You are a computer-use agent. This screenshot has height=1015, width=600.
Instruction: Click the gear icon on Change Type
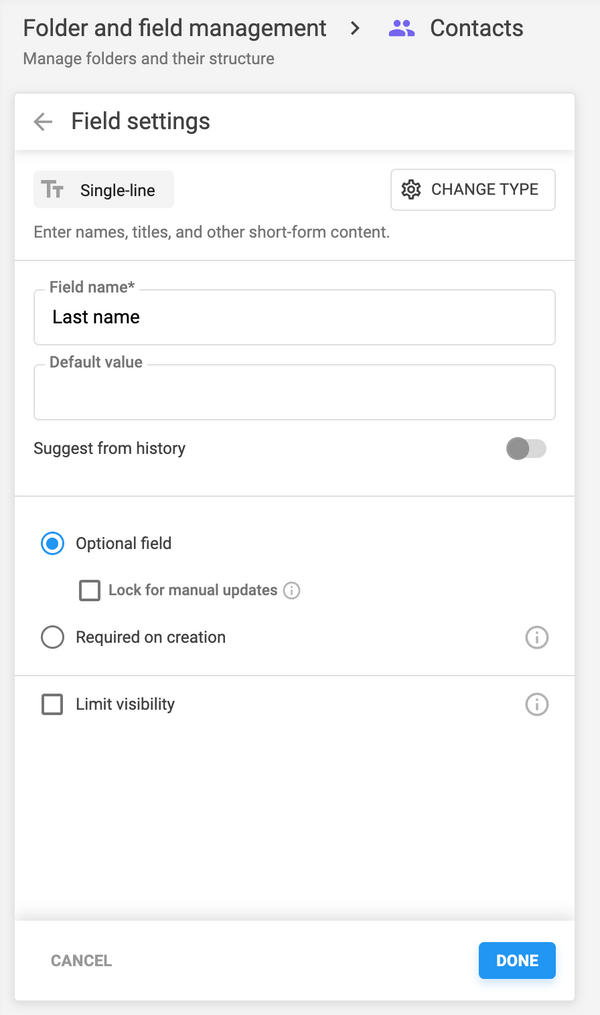click(x=411, y=190)
